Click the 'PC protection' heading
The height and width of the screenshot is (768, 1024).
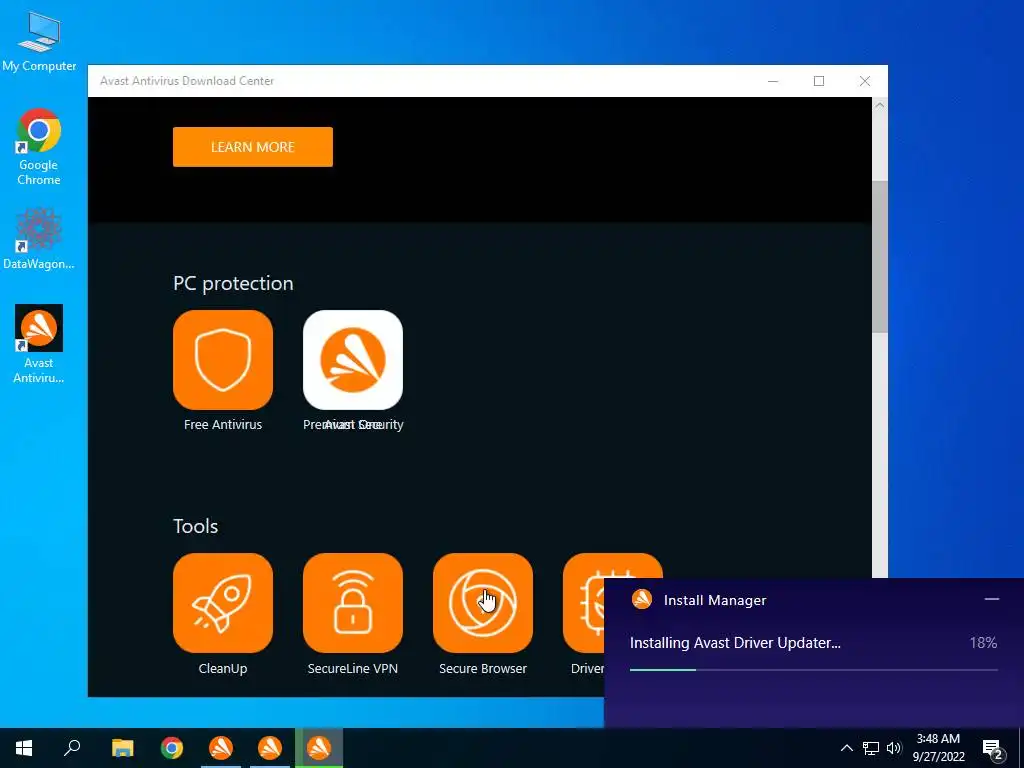tap(233, 283)
